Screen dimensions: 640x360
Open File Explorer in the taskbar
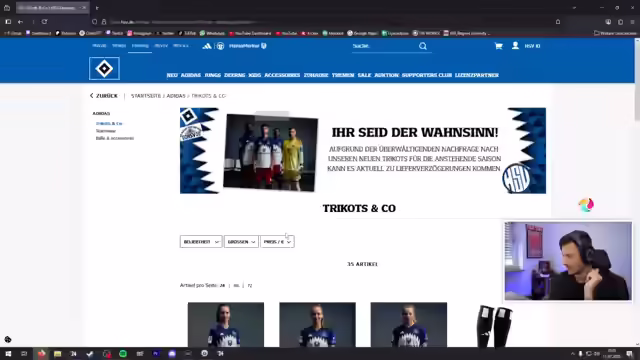point(58,353)
